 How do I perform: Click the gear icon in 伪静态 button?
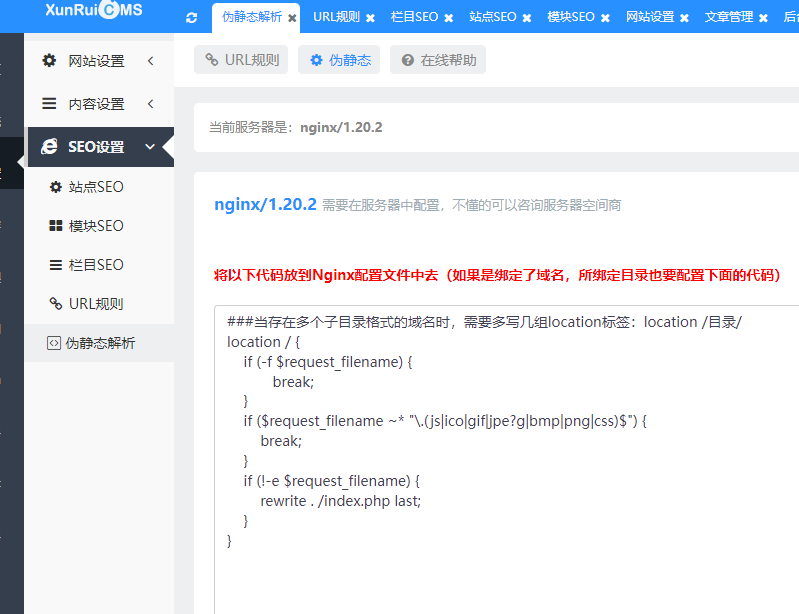[x=316, y=60]
